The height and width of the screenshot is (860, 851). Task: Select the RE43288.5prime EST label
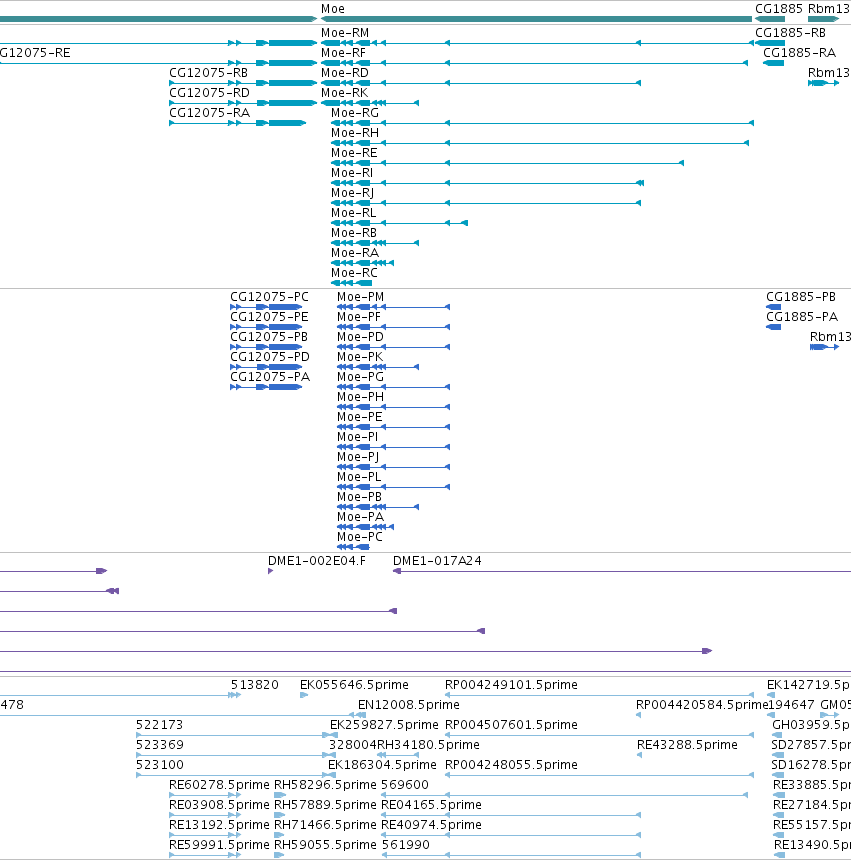687,745
